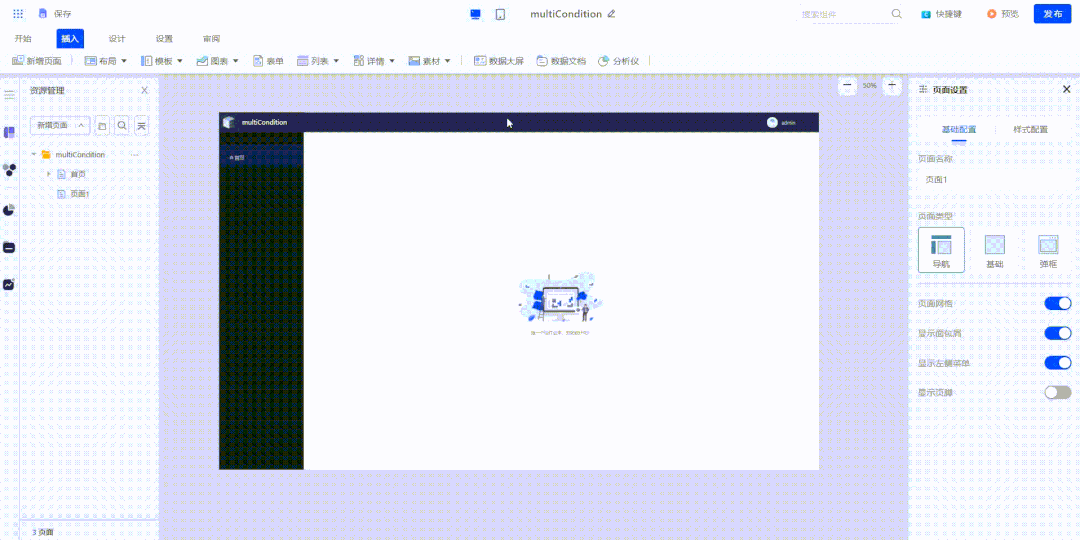Close the 页面设置 panel
Viewport: 1080px width, 540px height.
pyautogui.click(x=1066, y=90)
